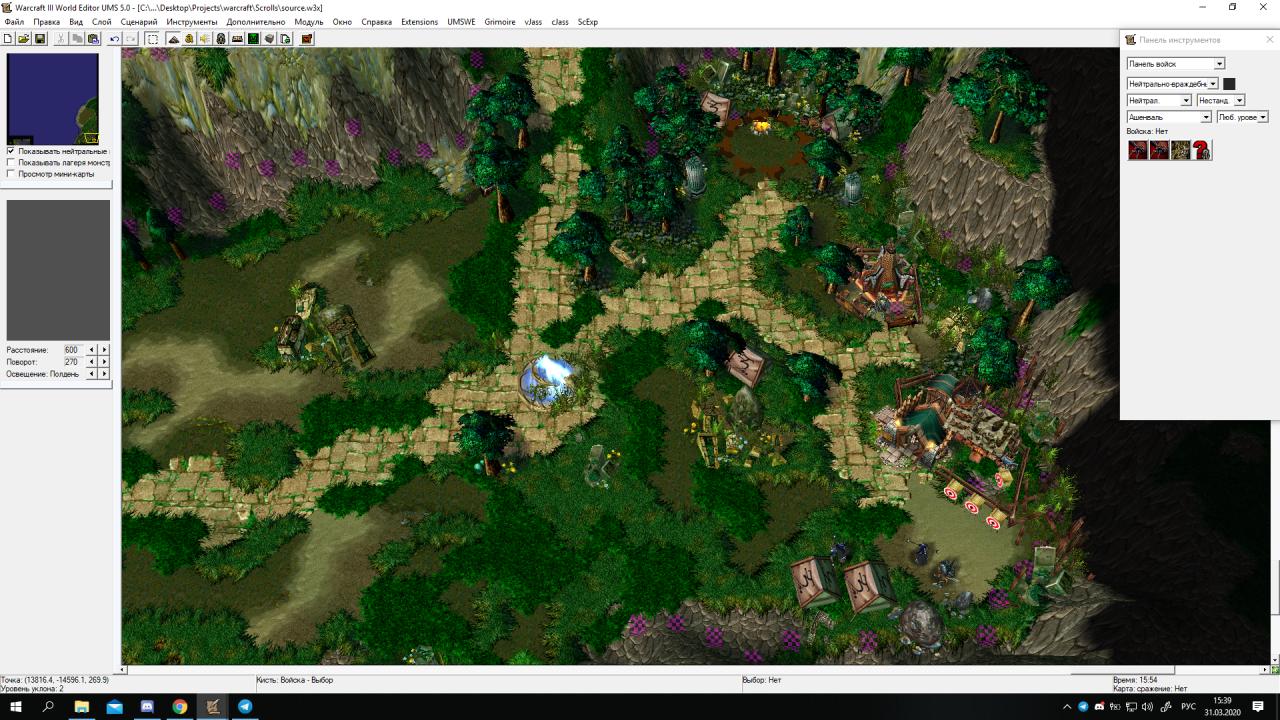Open Discord from the taskbar
The width and height of the screenshot is (1280, 720).
point(147,706)
